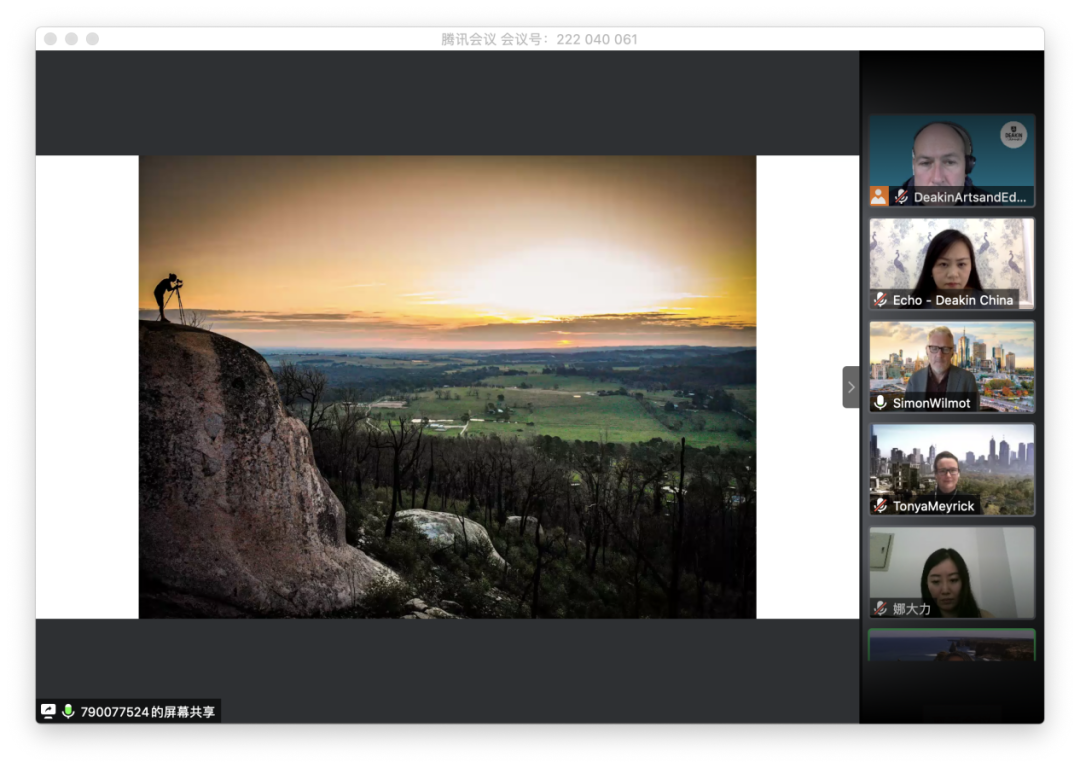Click muted microphone icon beside 娜大力
The image size is (1080, 768).
click(x=881, y=608)
